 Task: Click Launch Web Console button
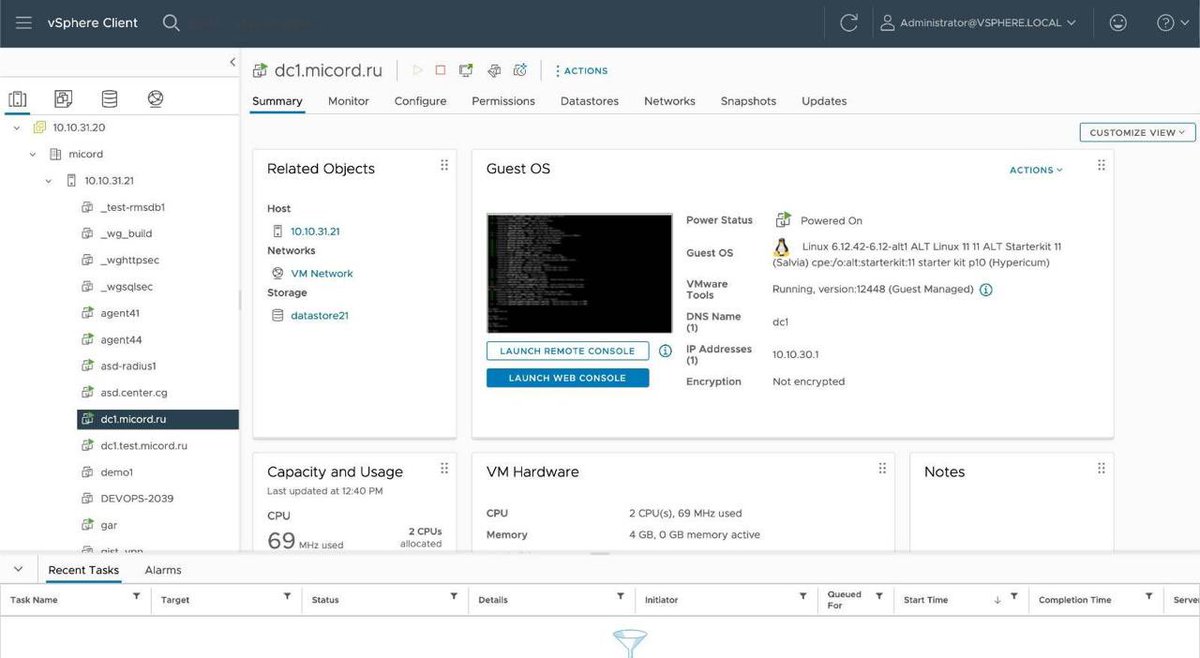567,378
